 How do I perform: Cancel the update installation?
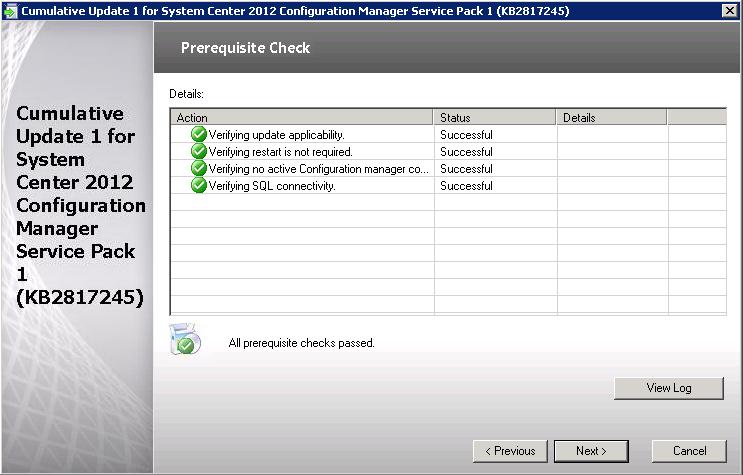[x=689, y=451]
